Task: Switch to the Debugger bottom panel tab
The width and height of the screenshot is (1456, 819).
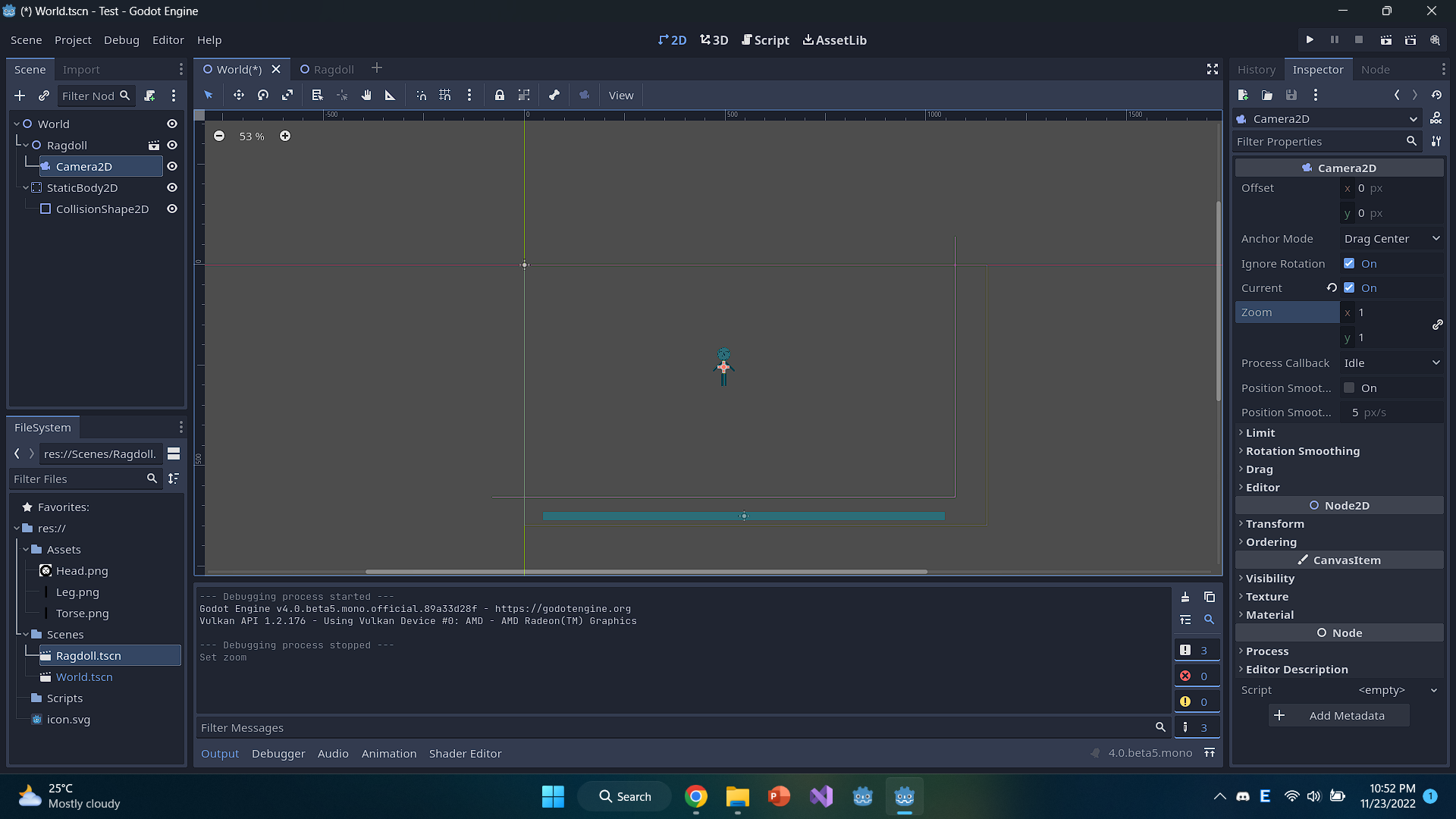Action: [x=278, y=754]
